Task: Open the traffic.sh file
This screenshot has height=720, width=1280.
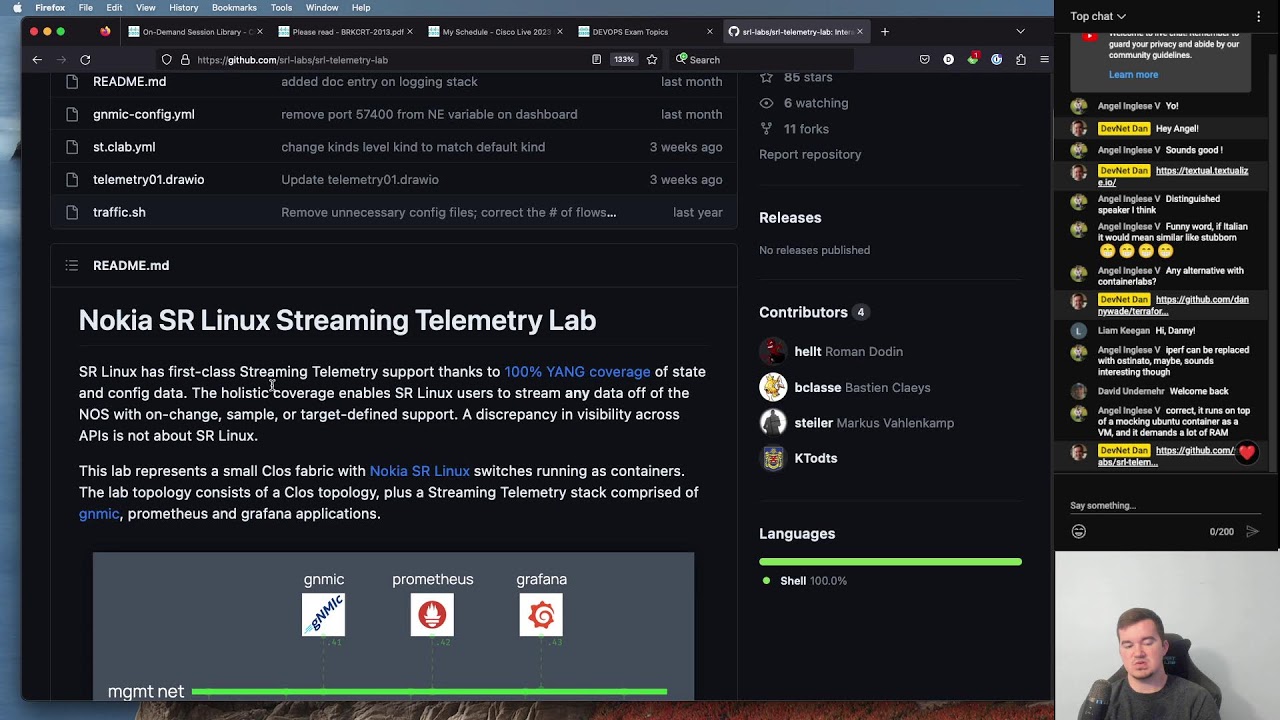Action: click(x=119, y=212)
